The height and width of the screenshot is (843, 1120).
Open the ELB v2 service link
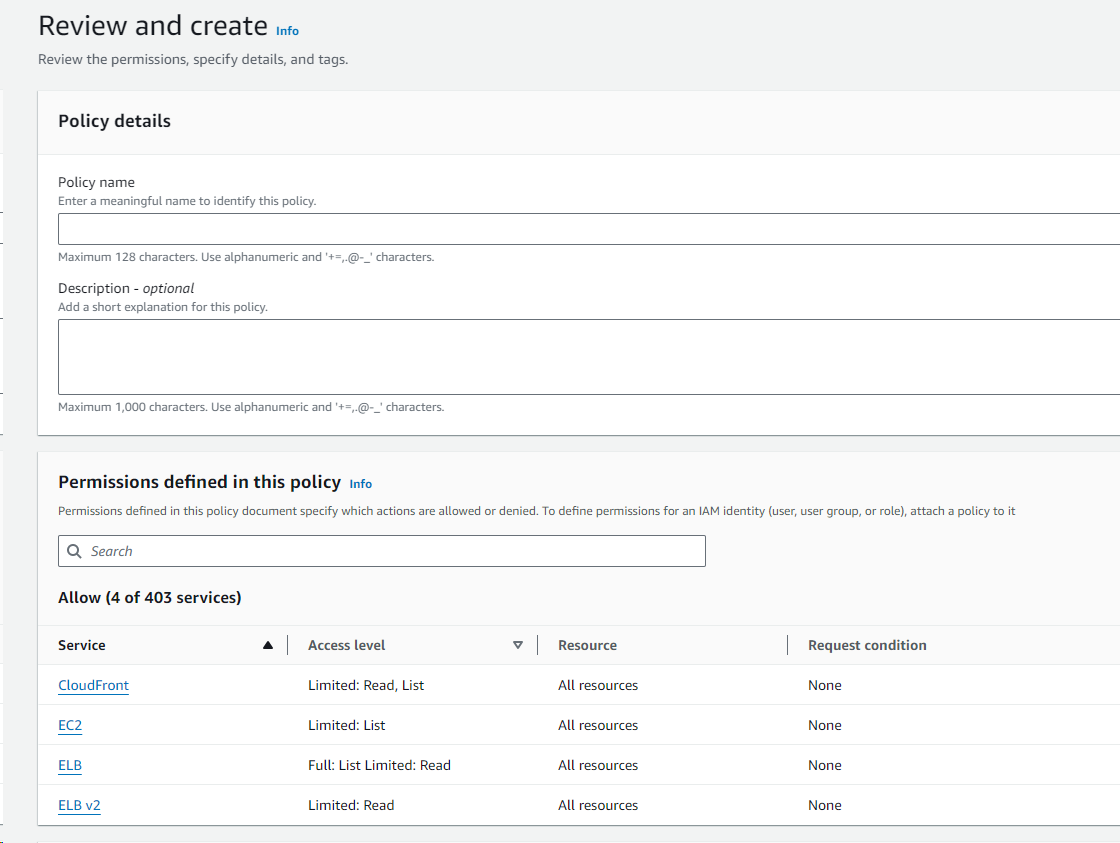pyautogui.click(x=79, y=805)
